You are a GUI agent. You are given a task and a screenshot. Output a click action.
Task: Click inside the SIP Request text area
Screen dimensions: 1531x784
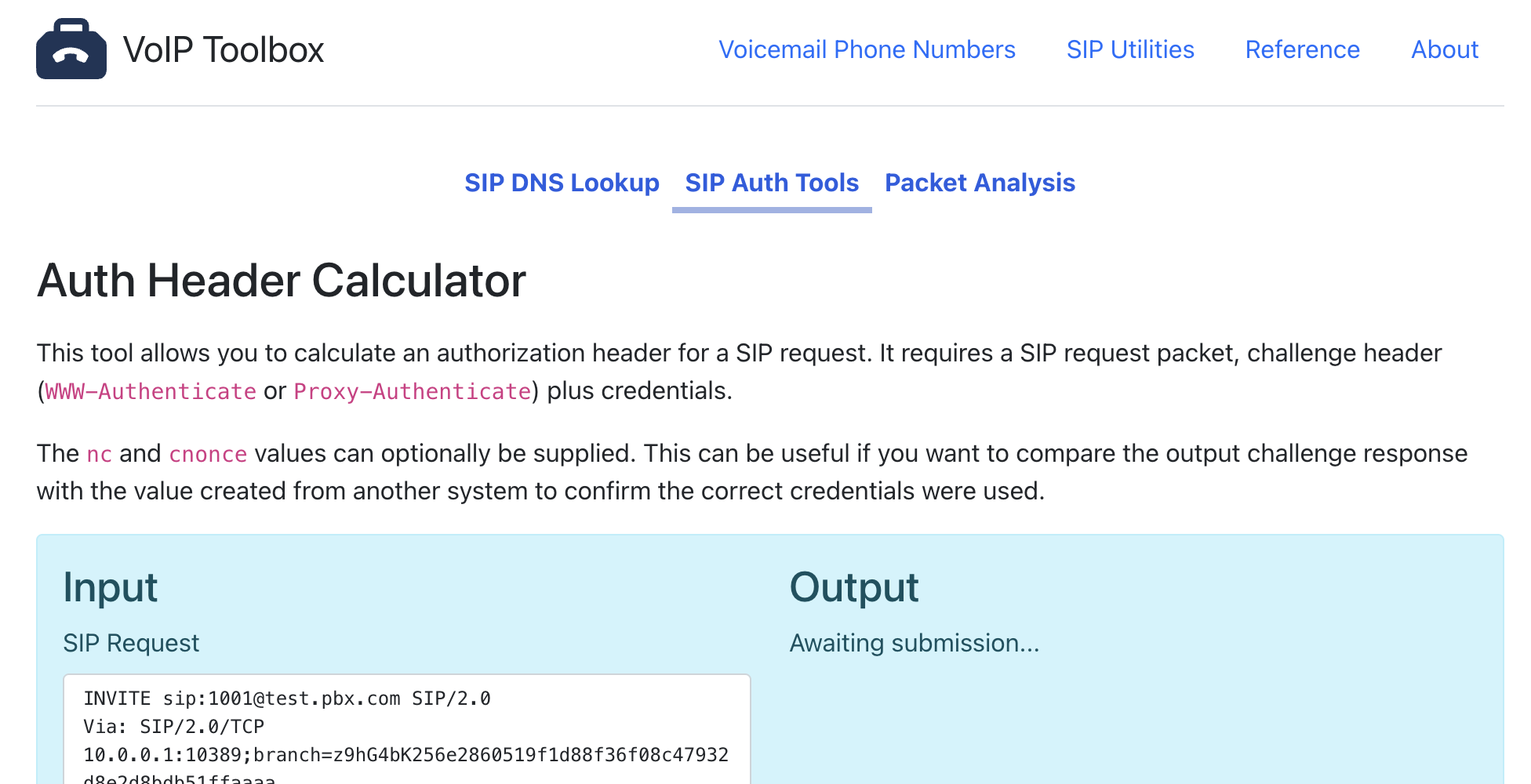click(406, 737)
